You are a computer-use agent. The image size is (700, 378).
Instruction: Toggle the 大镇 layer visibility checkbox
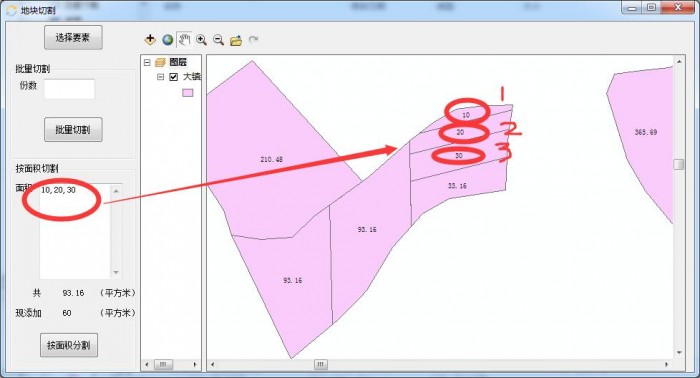[x=174, y=77]
